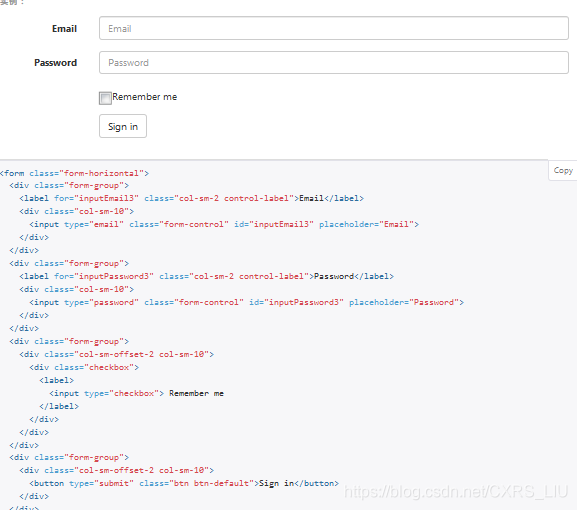The image size is (577, 510).
Task: Check the Remember me checkbox
Action: pos(105,98)
